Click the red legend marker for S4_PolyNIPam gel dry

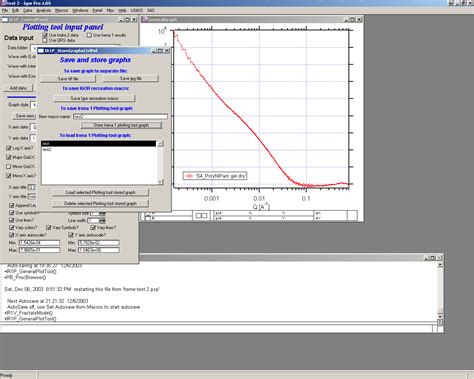click(x=189, y=176)
